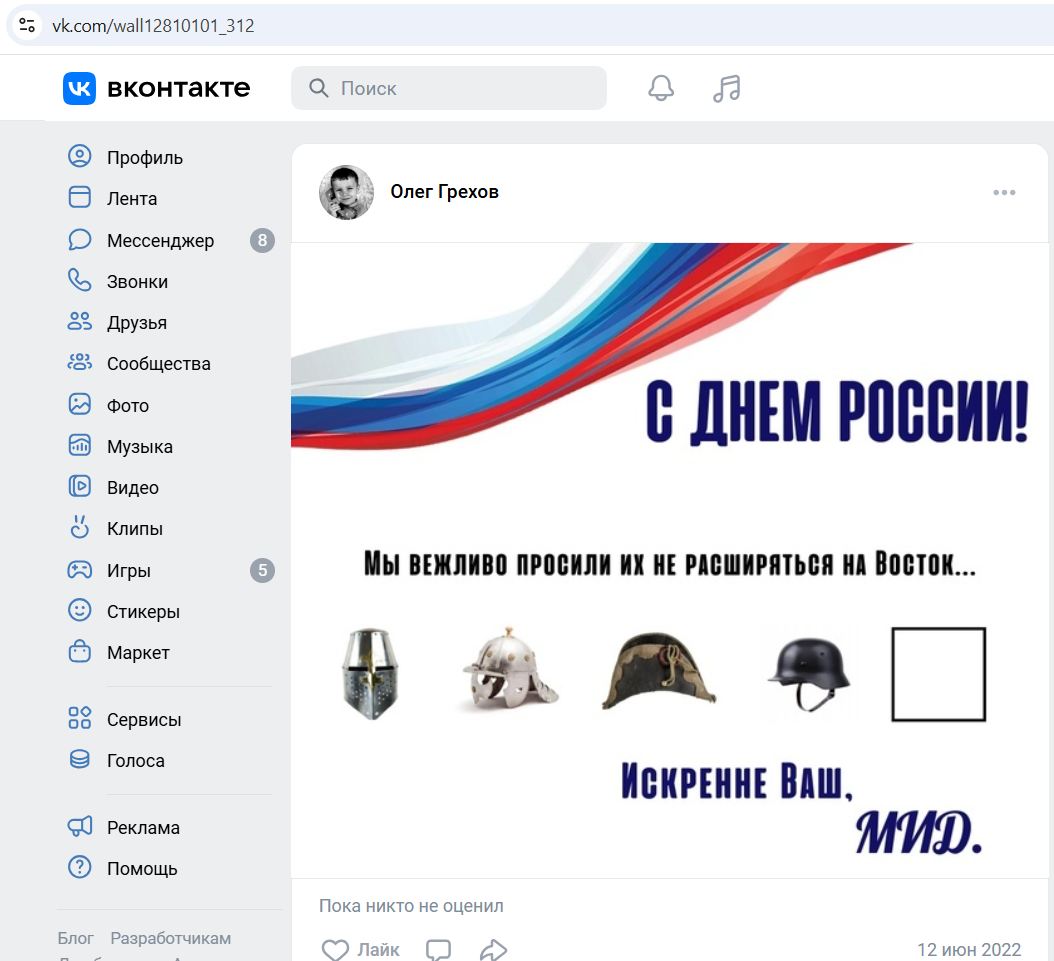The height and width of the screenshot is (961, 1054).
Task: Open the Разработчикам footer link
Action: 170,938
